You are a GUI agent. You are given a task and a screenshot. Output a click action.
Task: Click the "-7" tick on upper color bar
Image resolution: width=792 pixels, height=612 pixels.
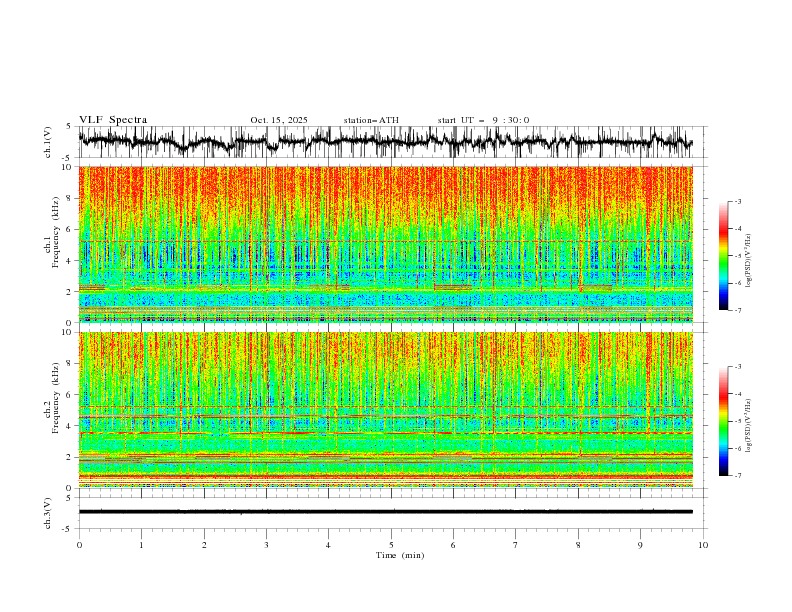(x=737, y=310)
